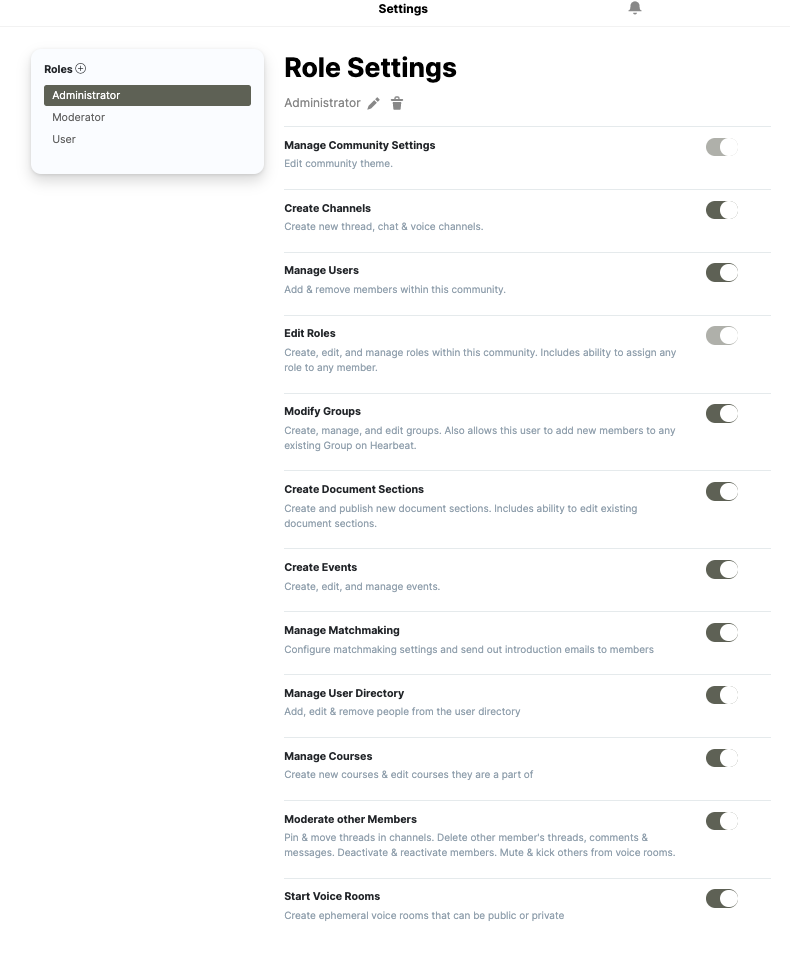Disable Create Document Sections toggle
This screenshot has width=790, height=972.
click(x=722, y=492)
